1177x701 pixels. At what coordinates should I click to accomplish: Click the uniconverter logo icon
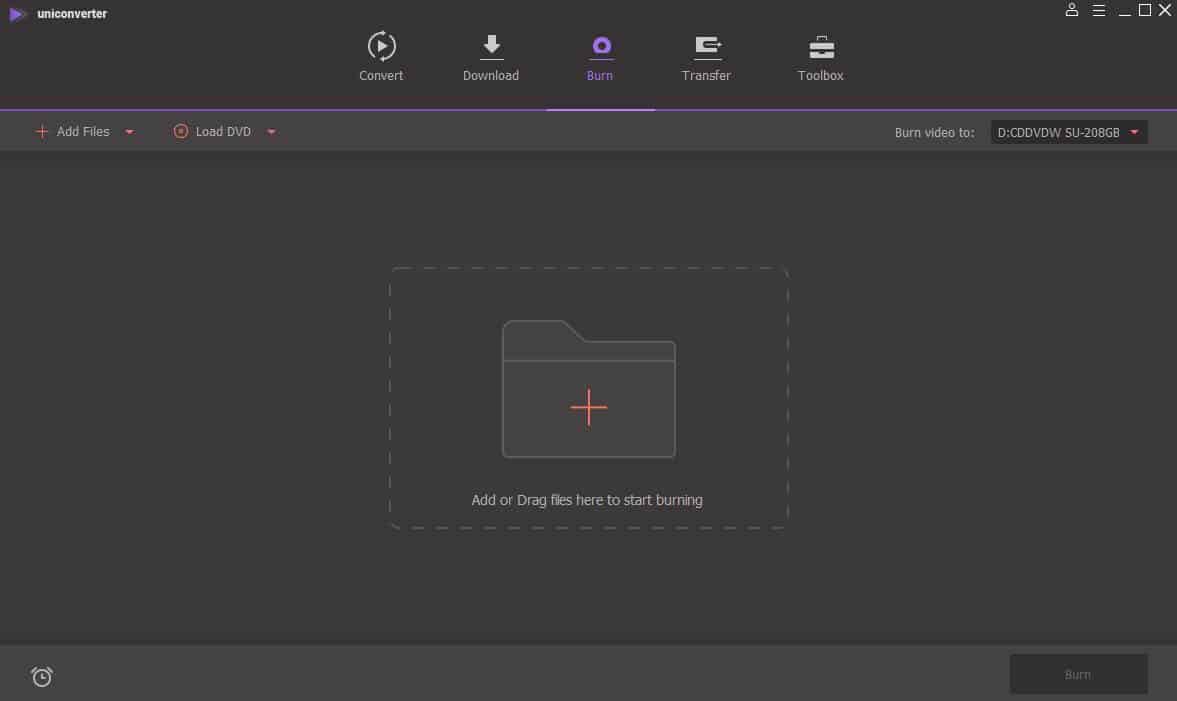pyautogui.click(x=18, y=13)
